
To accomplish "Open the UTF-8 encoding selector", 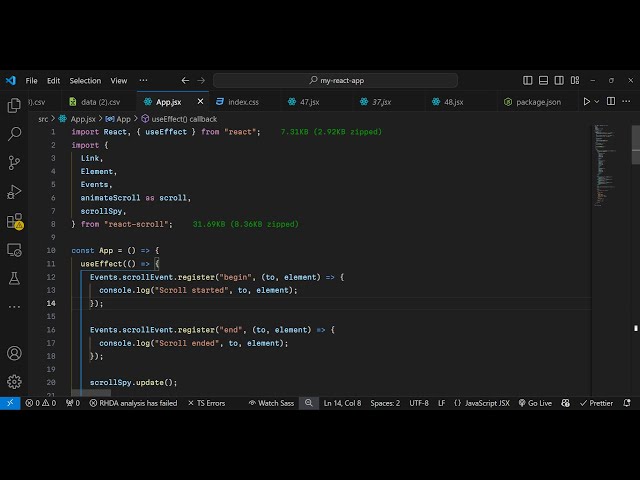I will point(418,403).
